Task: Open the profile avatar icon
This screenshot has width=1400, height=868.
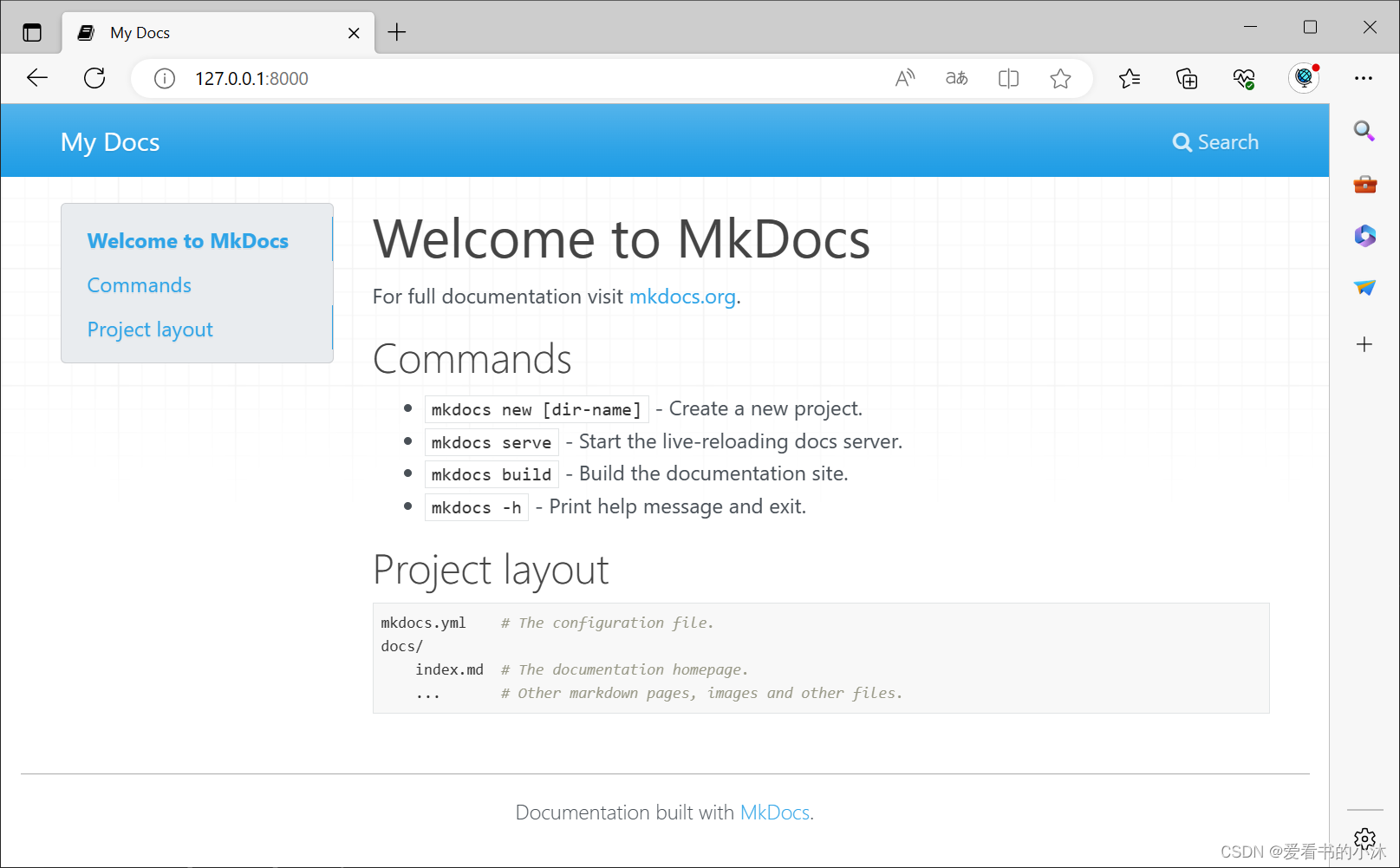Action: click(x=1304, y=78)
